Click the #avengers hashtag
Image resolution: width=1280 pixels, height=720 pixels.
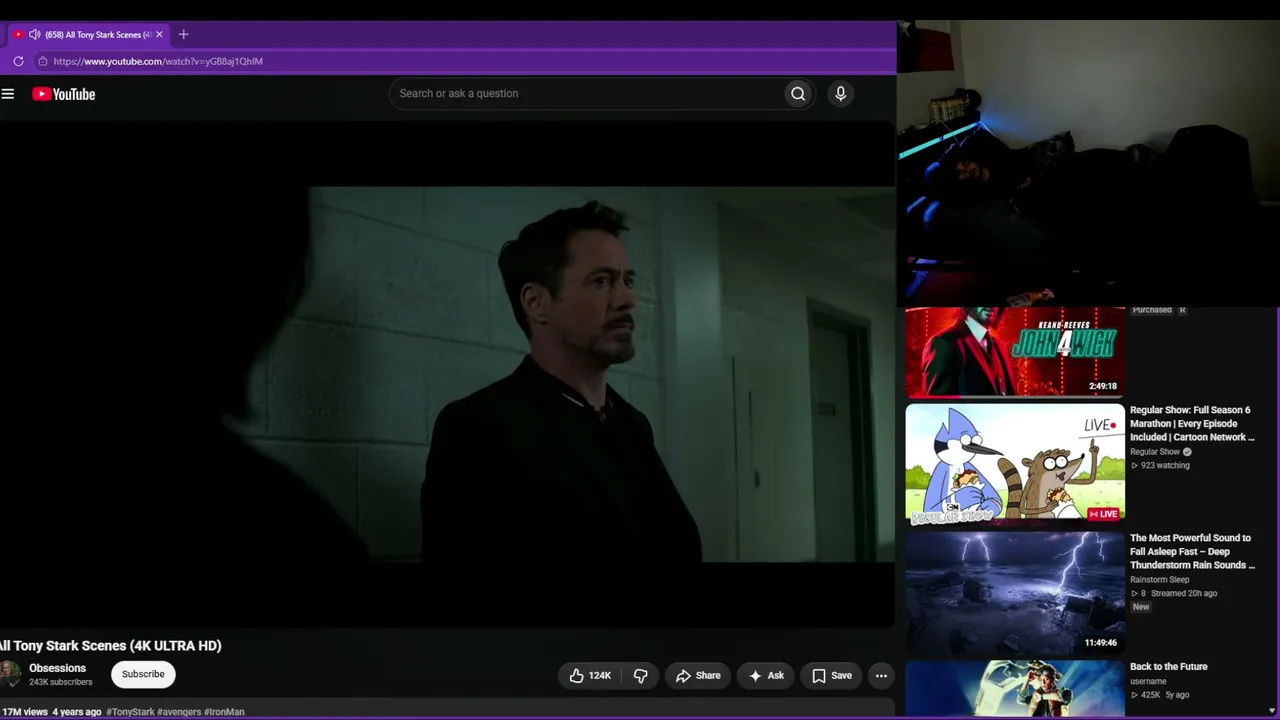point(179,712)
